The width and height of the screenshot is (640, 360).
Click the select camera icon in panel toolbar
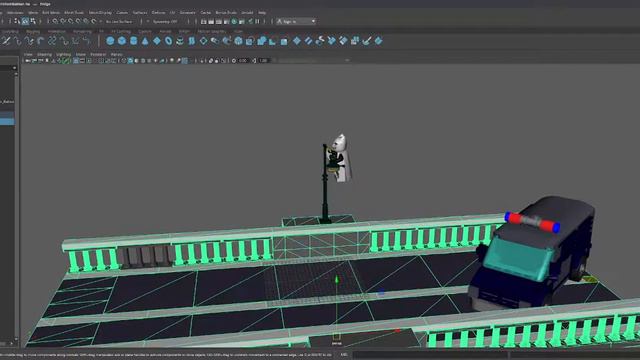pos(28,60)
